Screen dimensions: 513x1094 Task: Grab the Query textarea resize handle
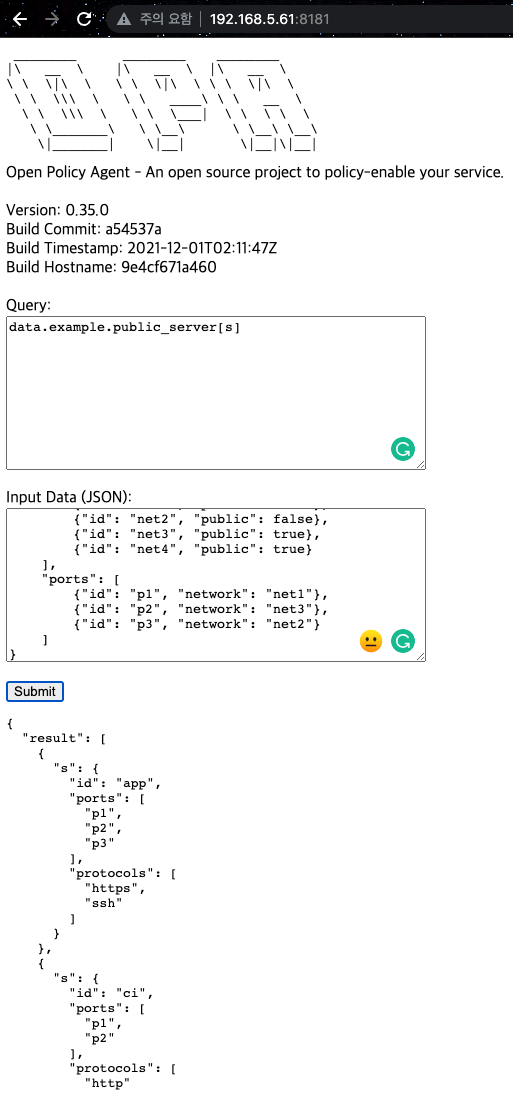[421, 465]
